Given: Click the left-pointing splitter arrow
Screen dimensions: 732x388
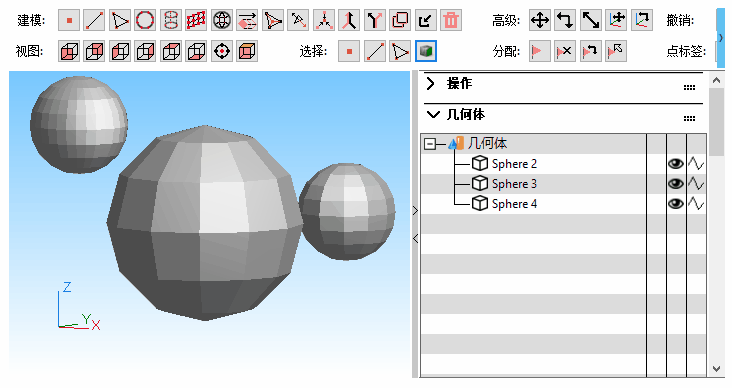Looking at the screenshot, I should pos(415,239).
